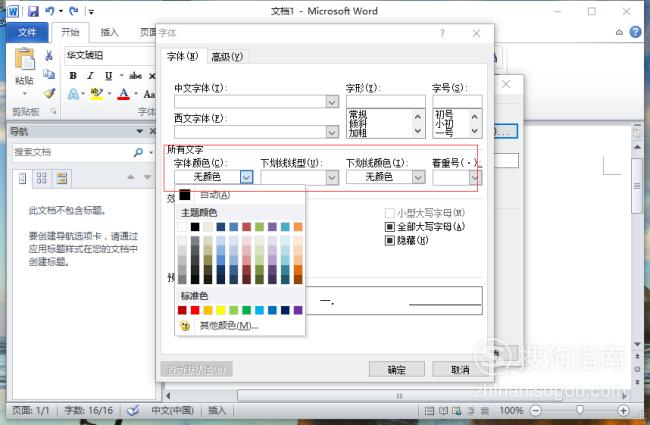Open the emphasis mark dropdown
Viewport: 650px width, 425px height.
coord(475,177)
